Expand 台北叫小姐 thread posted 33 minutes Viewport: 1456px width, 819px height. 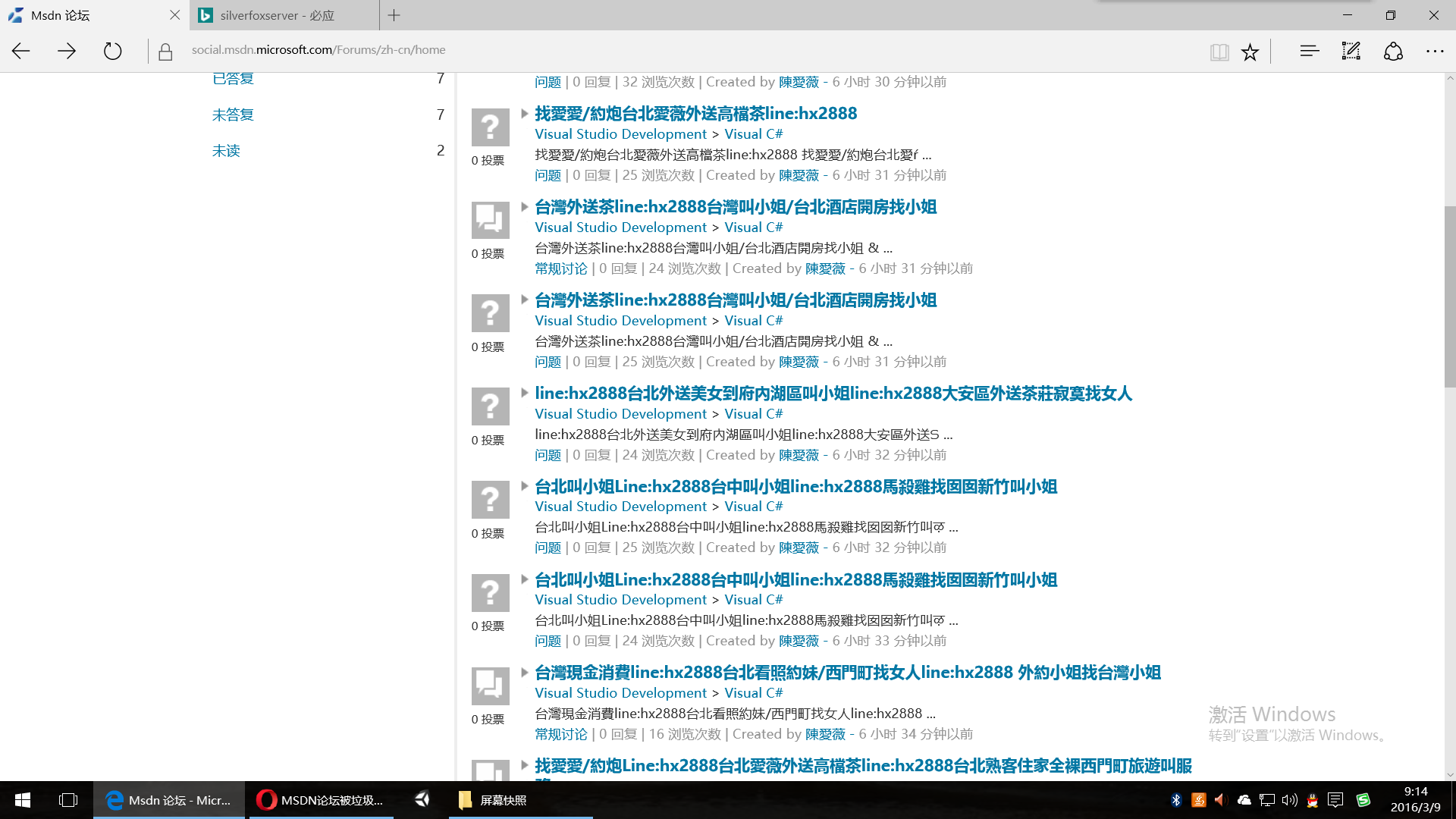click(524, 579)
